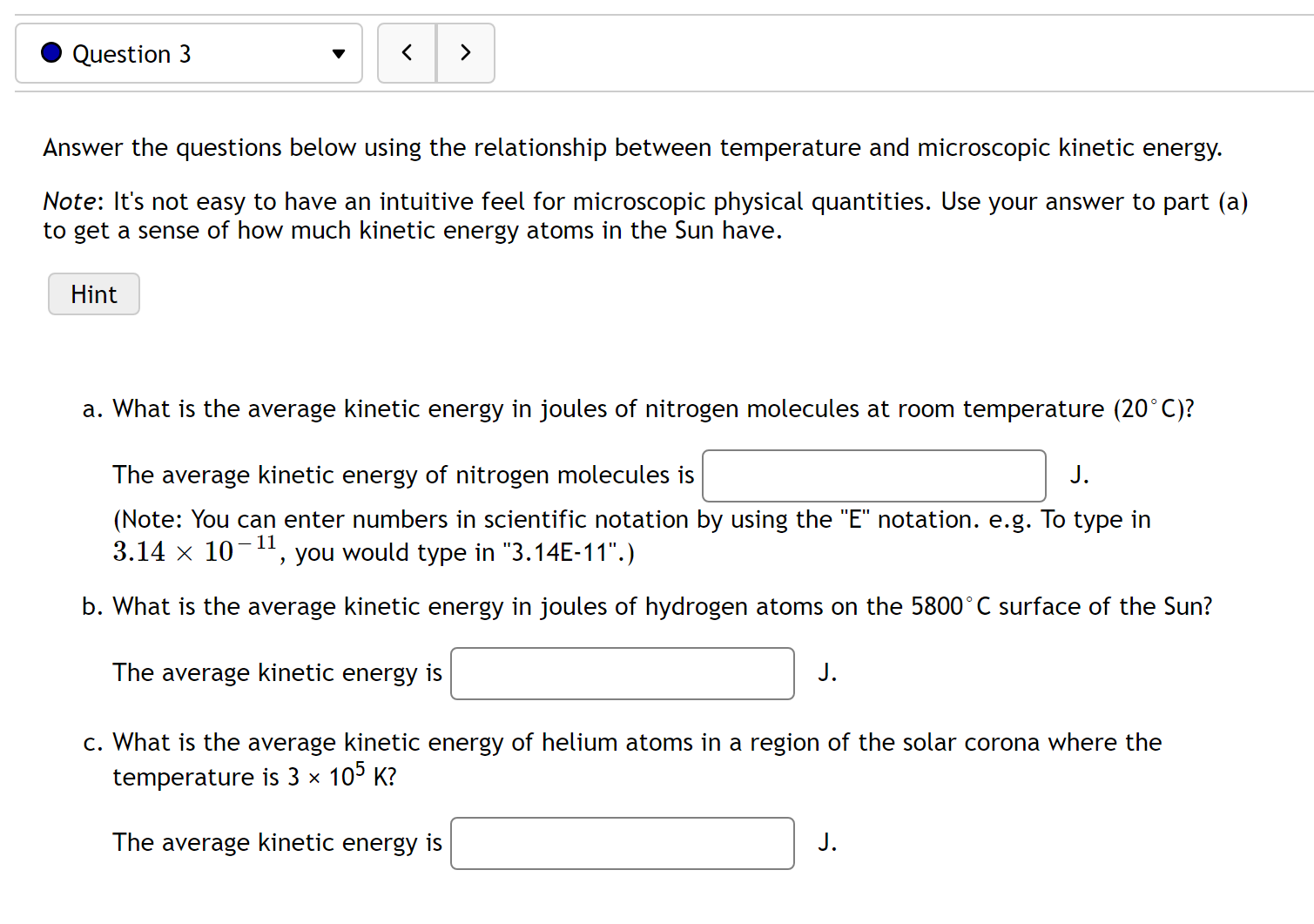1314x924 pixels.
Task: Click inside the part (b) answer field
Action: click(x=622, y=673)
